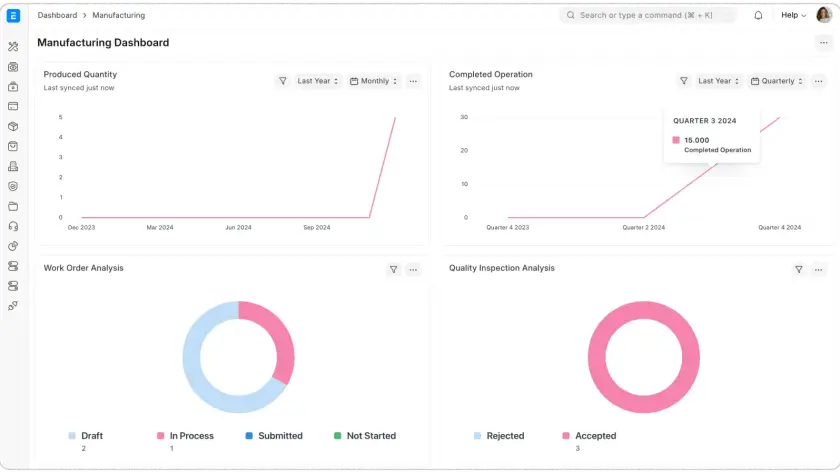Open the notifications bell icon
Image resolution: width=840 pixels, height=473 pixels.
[758, 16]
